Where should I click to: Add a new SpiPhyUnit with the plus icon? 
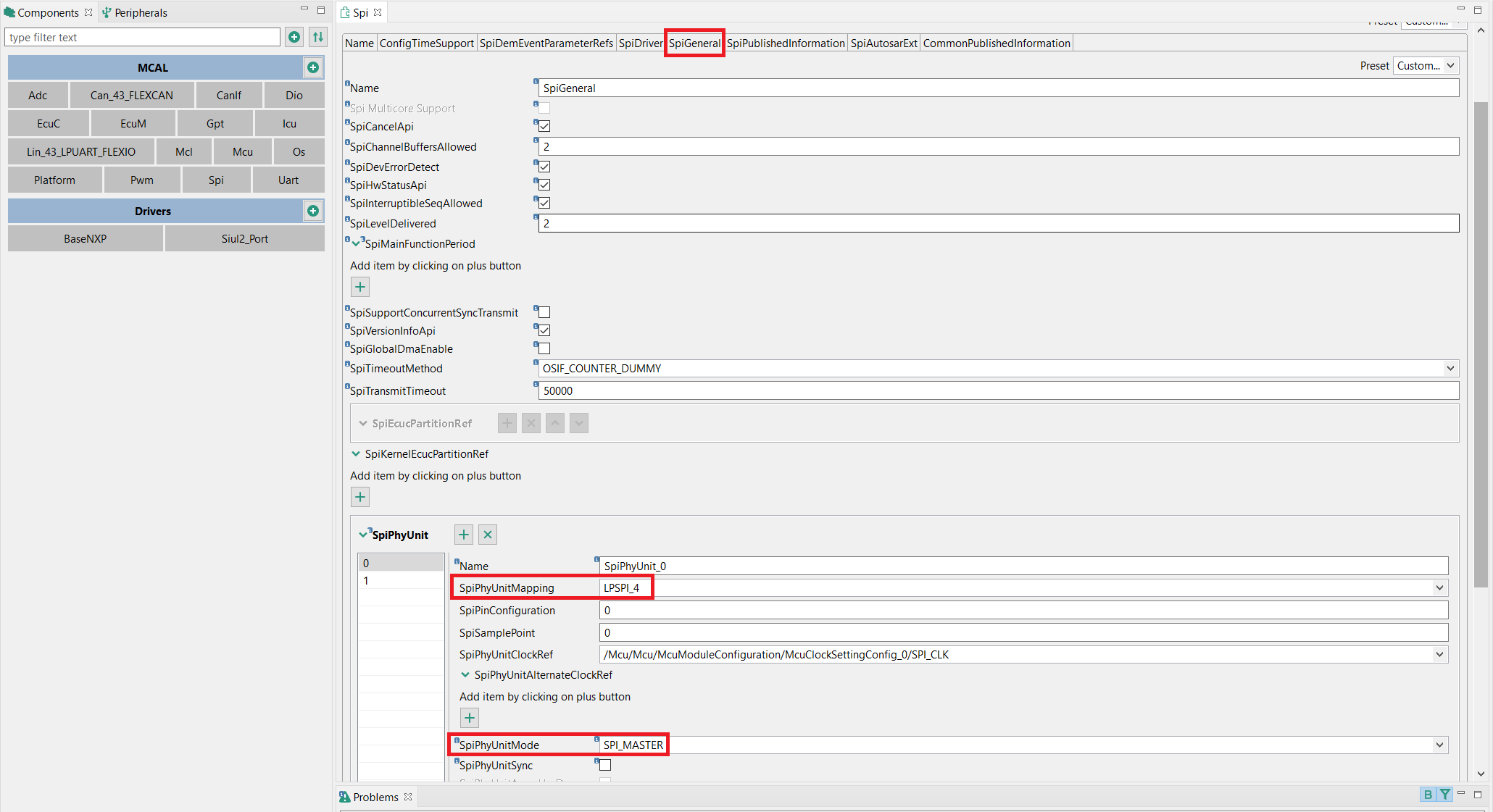[463, 535]
